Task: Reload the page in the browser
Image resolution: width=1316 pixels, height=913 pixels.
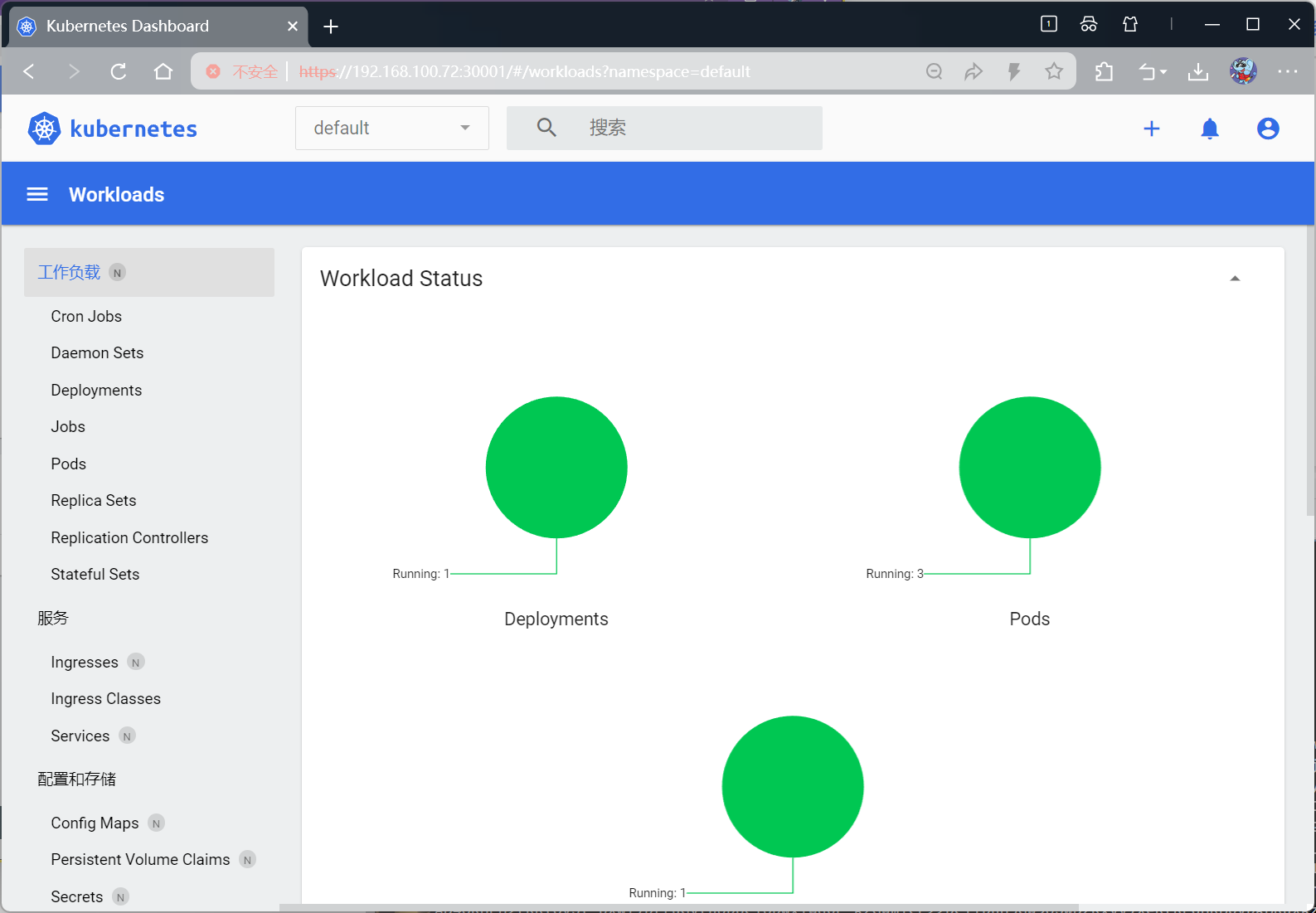Action: tap(119, 71)
